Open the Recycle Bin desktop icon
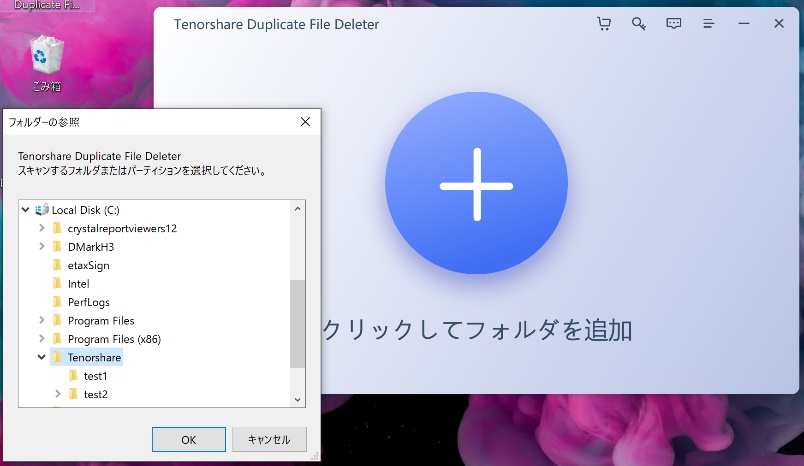This screenshot has width=804, height=466. tap(47, 63)
